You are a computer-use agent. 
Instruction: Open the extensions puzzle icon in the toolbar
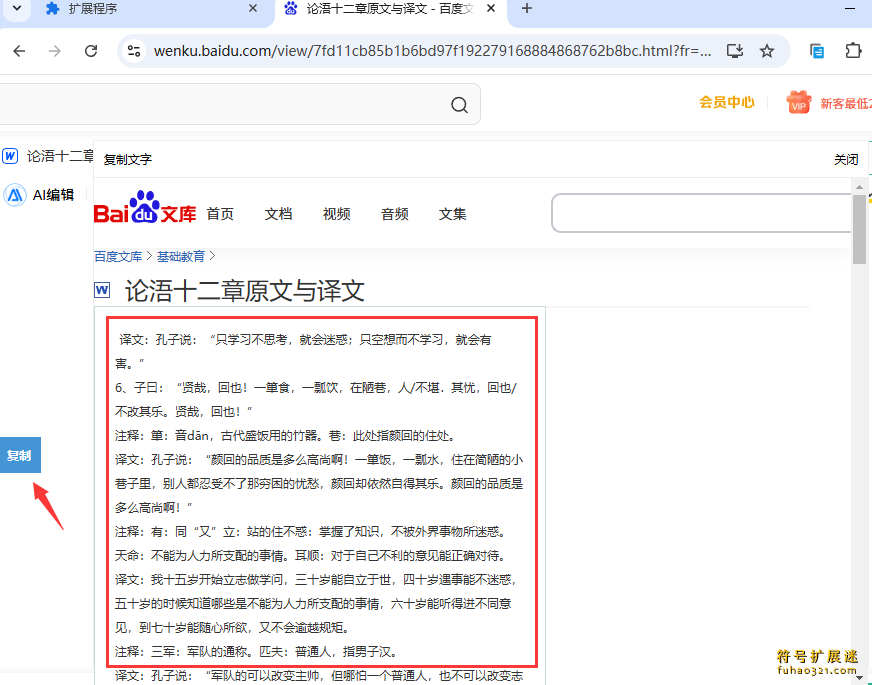click(853, 51)
